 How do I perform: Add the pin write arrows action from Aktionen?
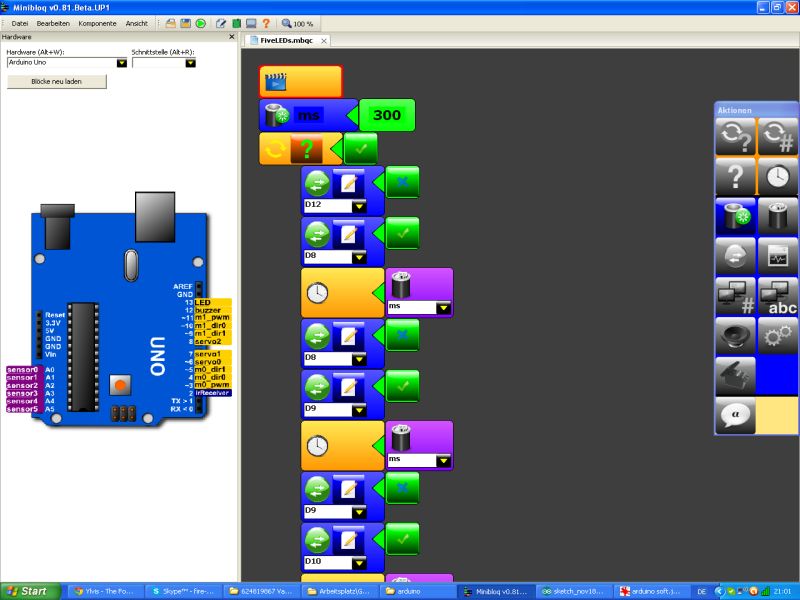tap(735, 256)
